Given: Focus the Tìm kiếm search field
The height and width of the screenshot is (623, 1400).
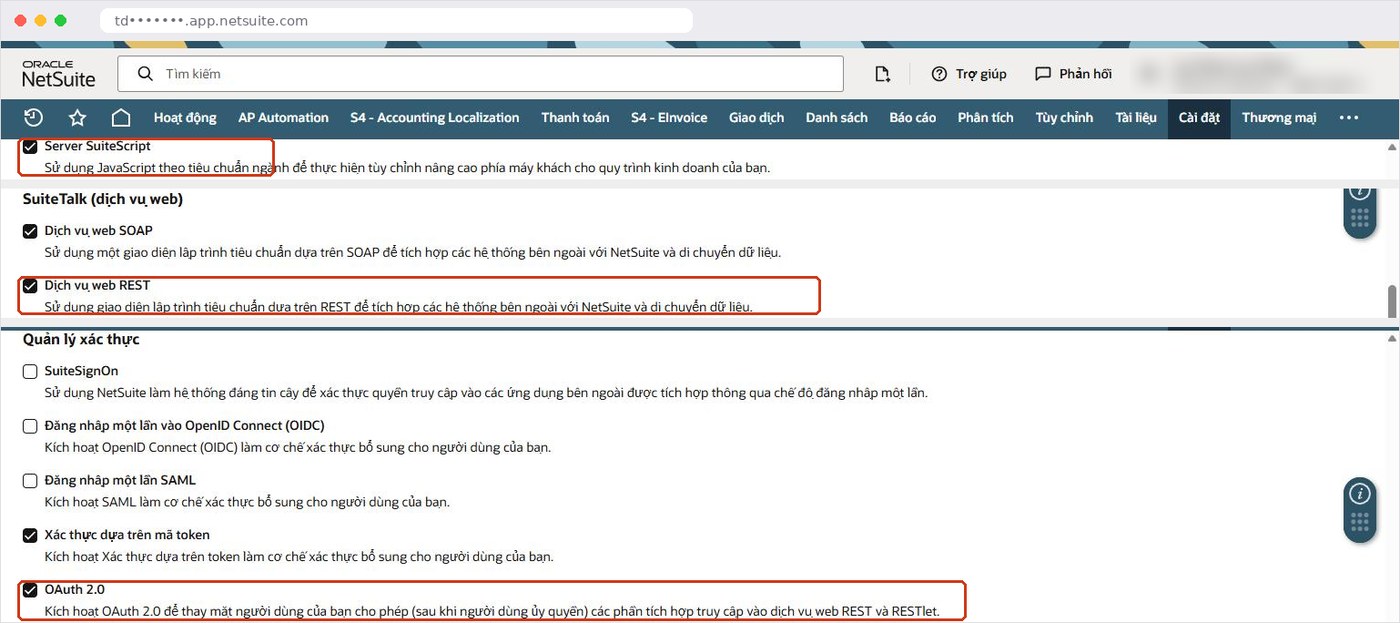Looking at the screenshot, I should pyautogui.click(x=480, y=74).
